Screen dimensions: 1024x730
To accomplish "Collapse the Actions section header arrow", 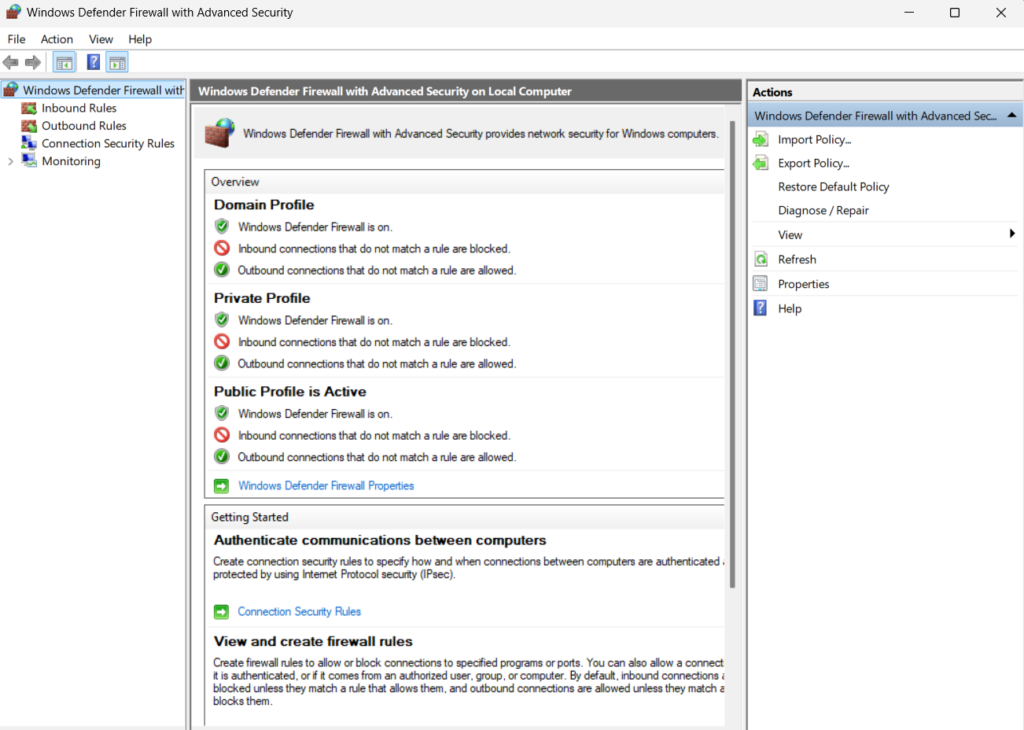I will 1012,116.
